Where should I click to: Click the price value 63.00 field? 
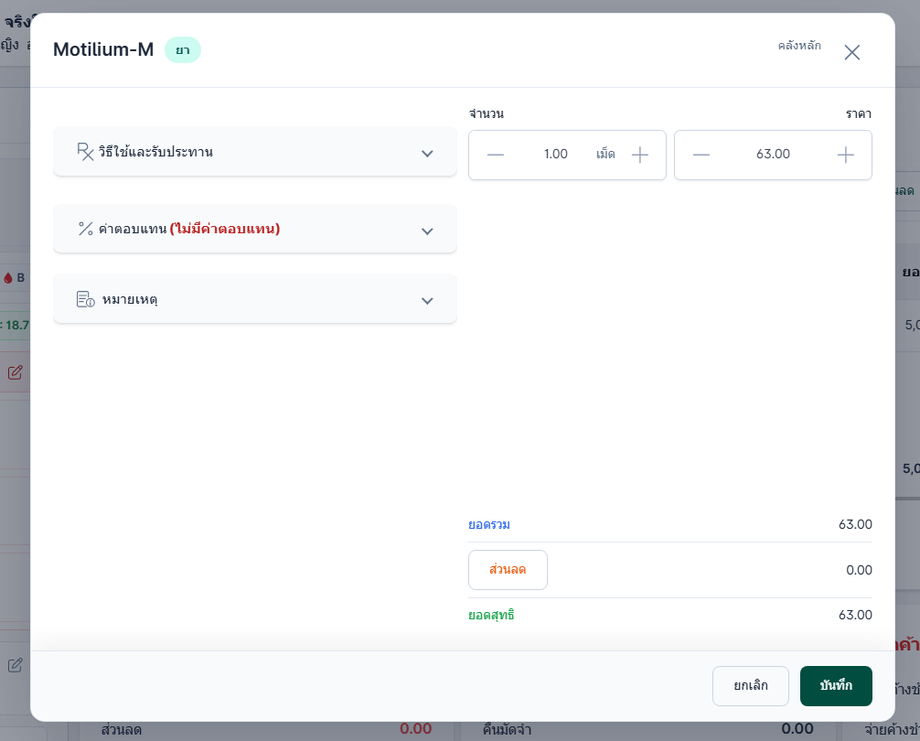[x=773, y=154]
